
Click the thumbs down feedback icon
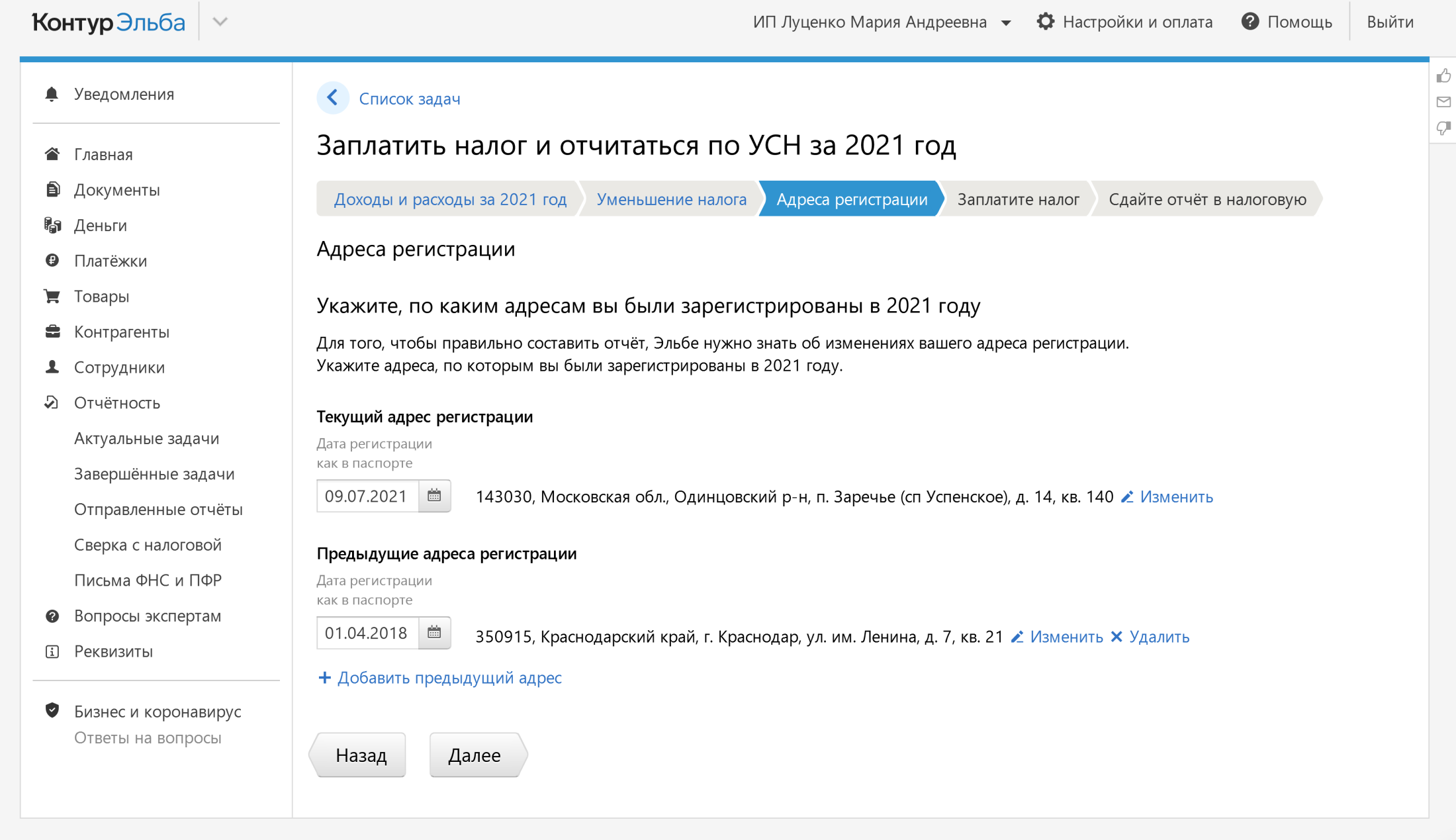click(1443, 128)
